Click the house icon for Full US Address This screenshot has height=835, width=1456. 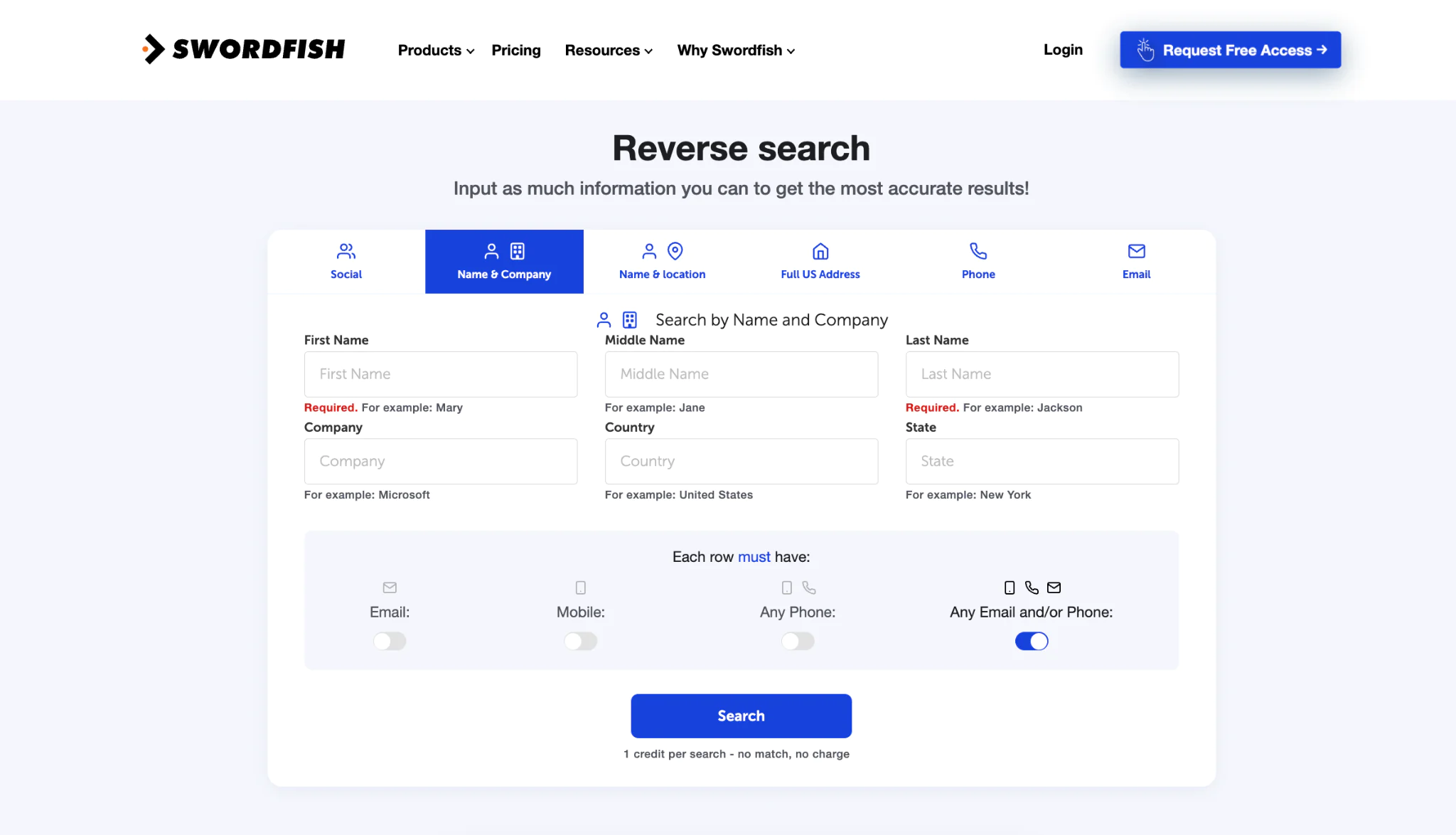click(x=820, y=251)
